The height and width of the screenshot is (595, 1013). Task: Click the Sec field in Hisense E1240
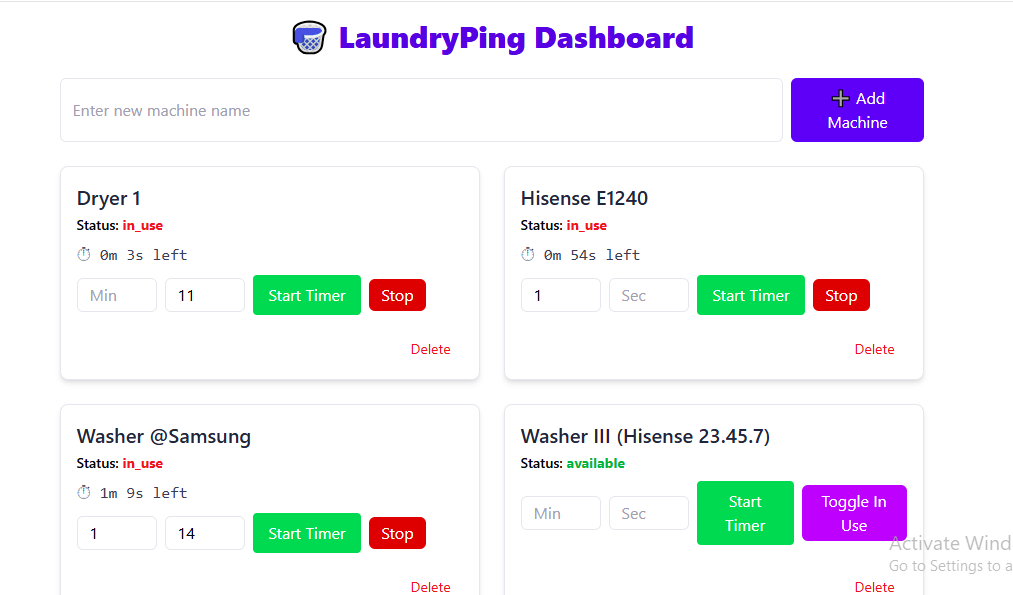pos(648,295)
